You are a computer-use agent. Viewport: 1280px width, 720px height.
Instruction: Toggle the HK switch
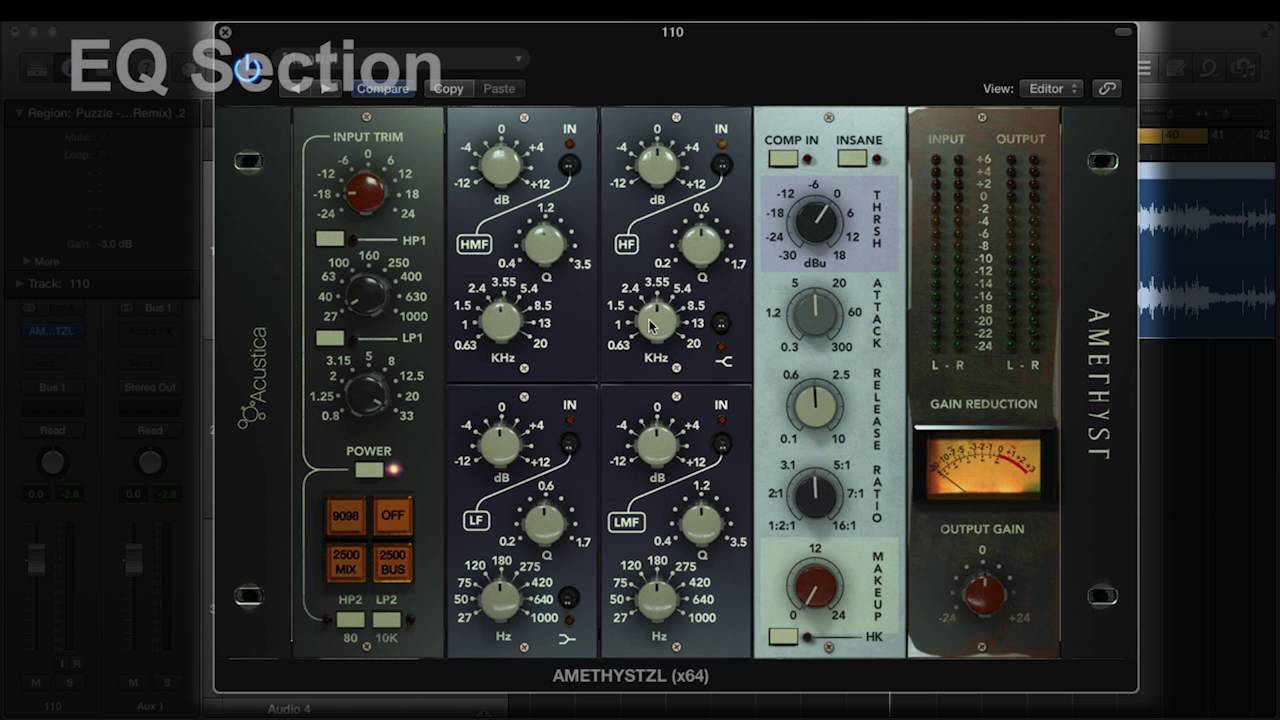(x=783, y=637)
